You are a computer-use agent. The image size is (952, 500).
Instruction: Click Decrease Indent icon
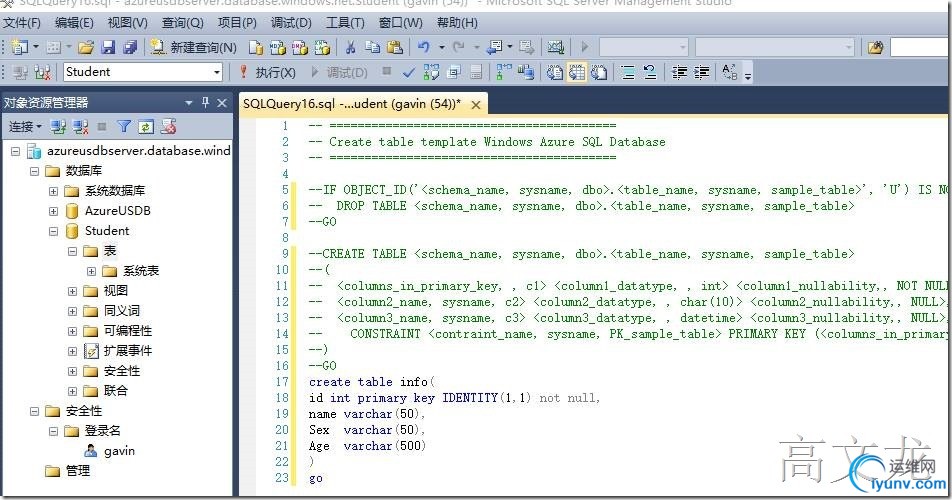[679, 73]
